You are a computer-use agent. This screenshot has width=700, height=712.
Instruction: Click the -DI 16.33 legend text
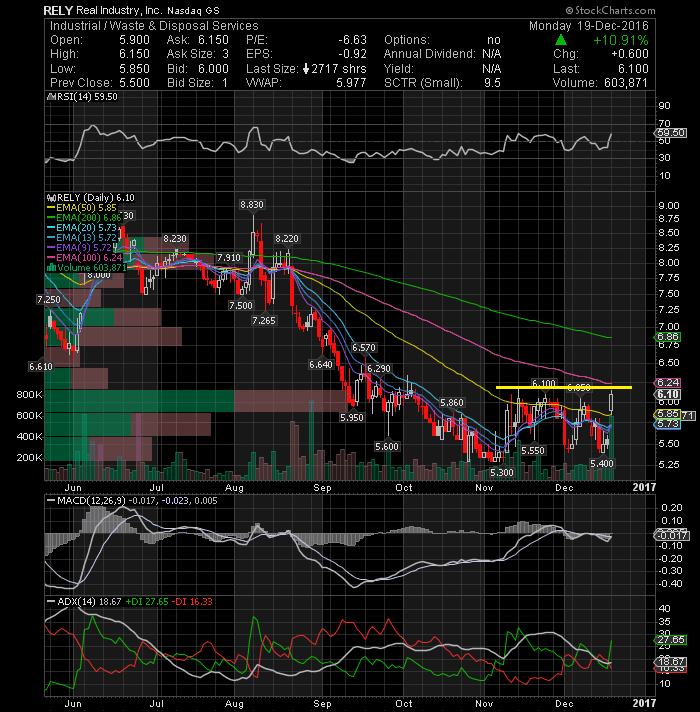tap(192, 602)
